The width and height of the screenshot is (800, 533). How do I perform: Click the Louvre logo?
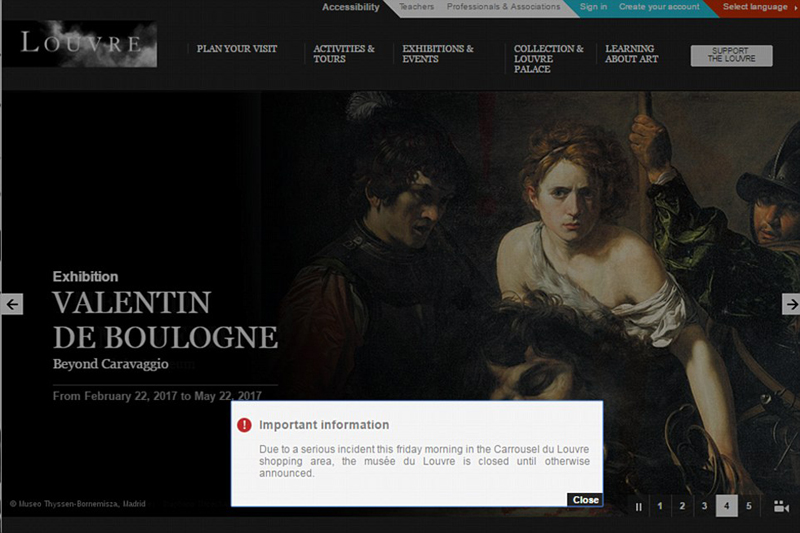tap(80, 44)
